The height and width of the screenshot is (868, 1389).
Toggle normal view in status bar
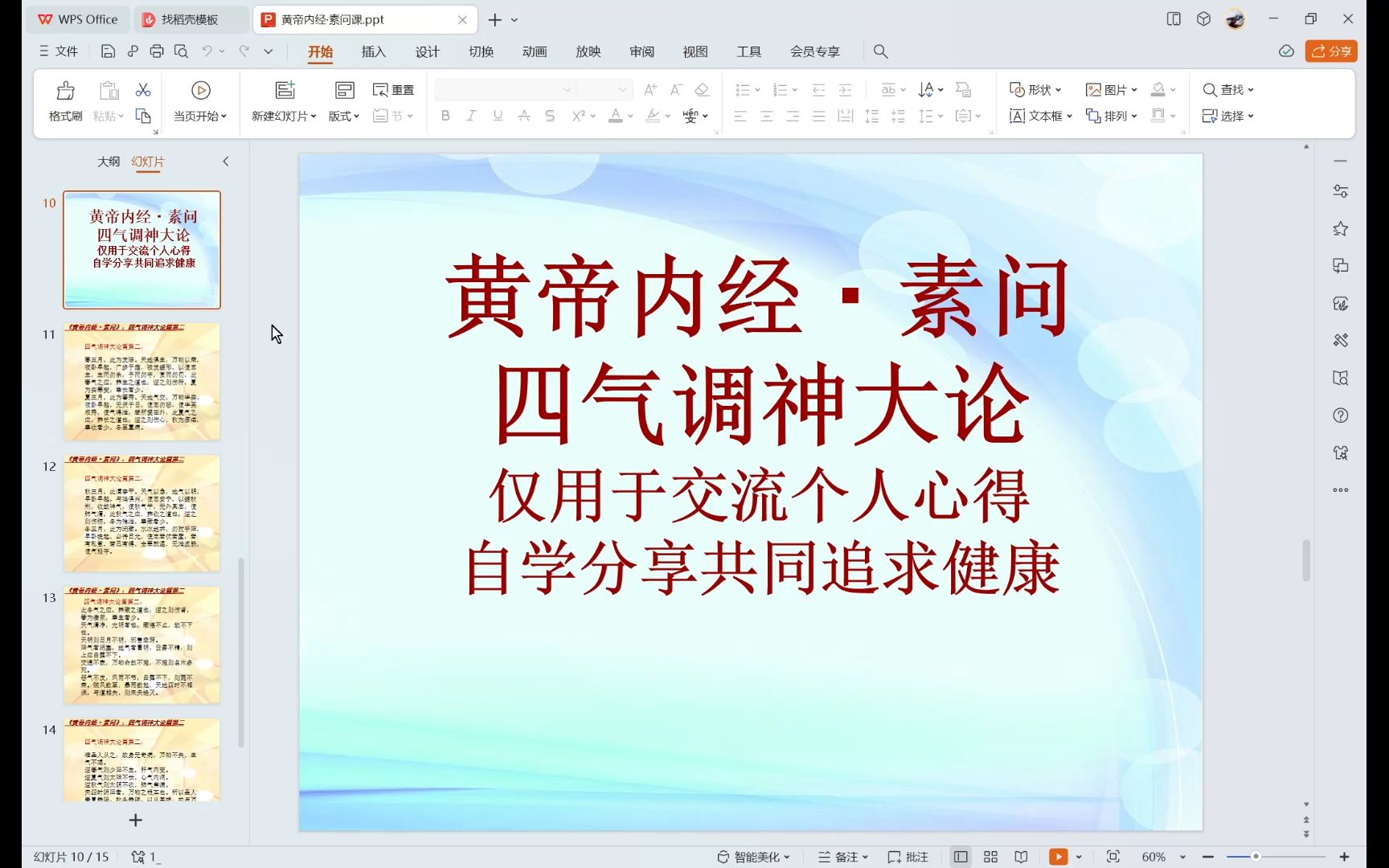[960, 857]
